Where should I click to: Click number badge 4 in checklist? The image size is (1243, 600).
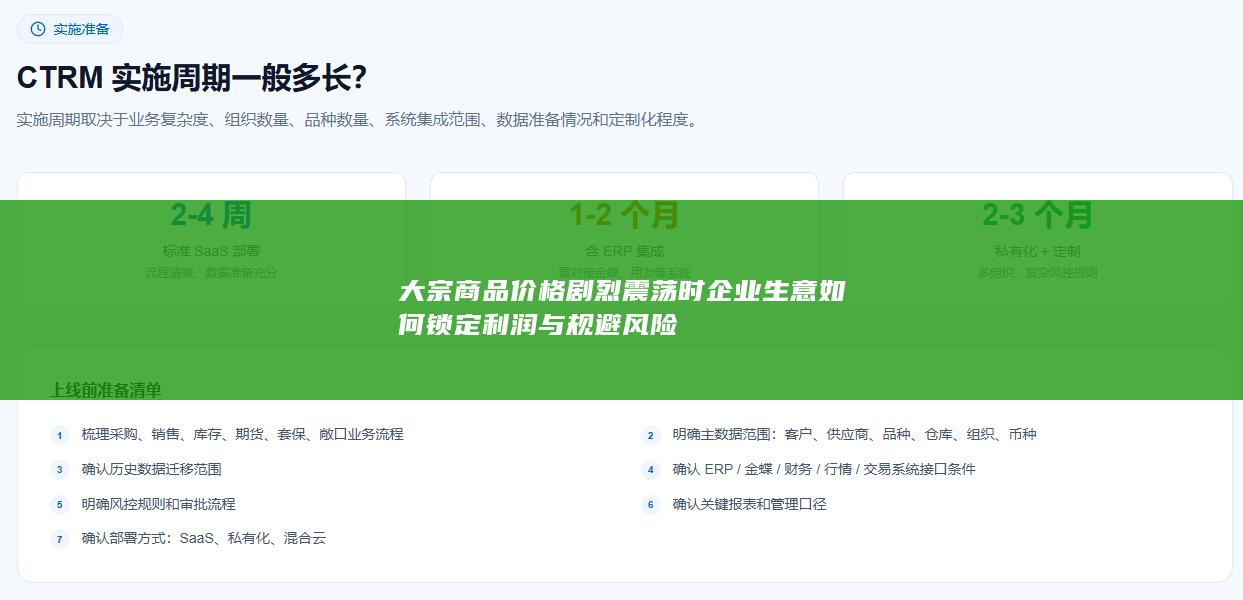coord(651,470)
